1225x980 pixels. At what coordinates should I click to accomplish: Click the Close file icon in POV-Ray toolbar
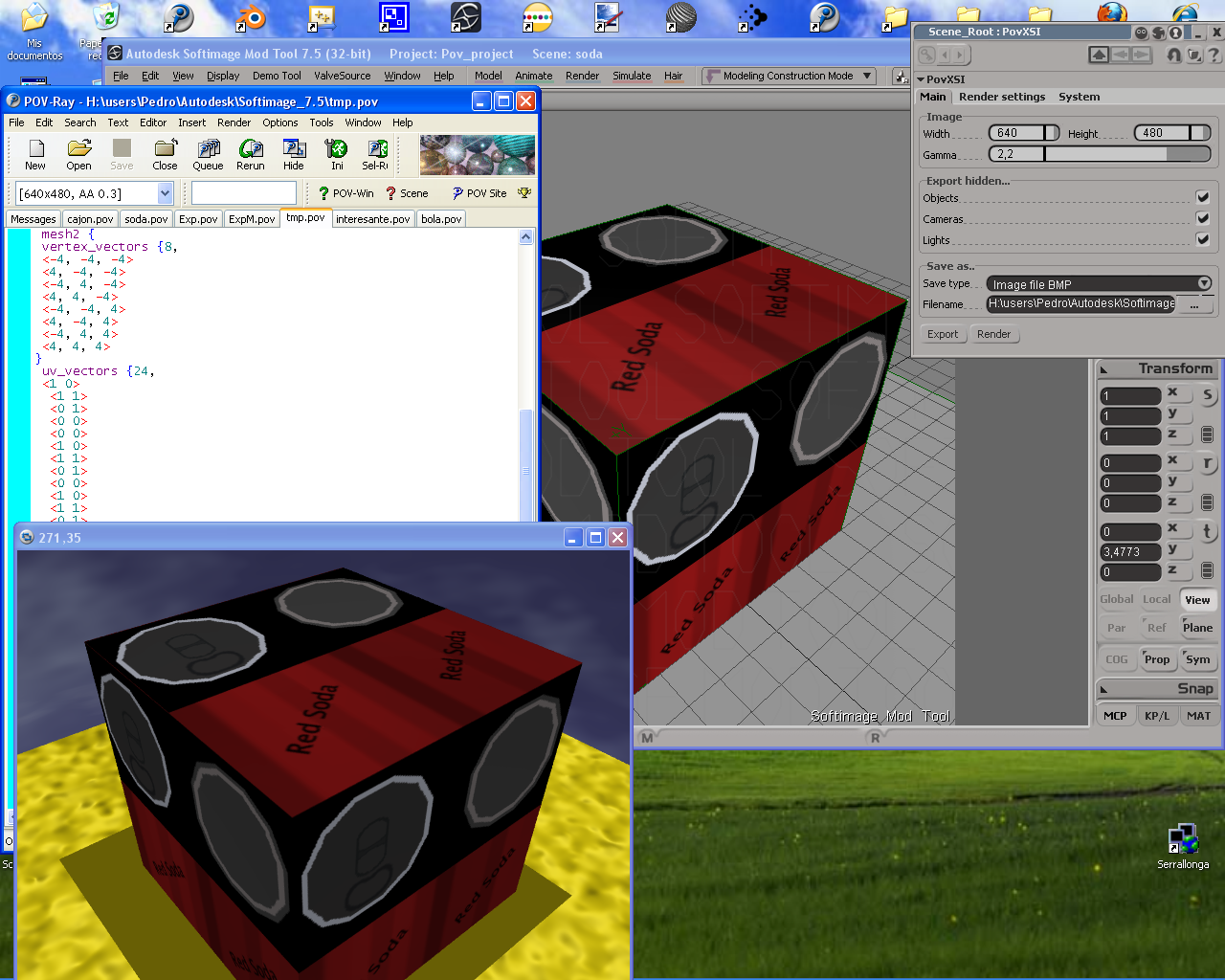165,154
